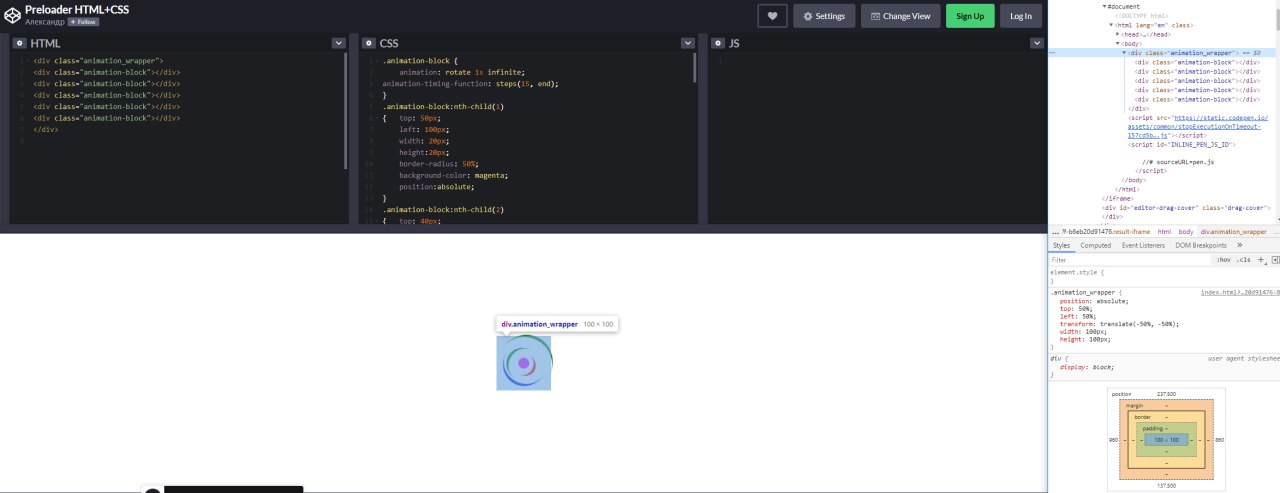Collapse the animation_wrapper div node
The width and height of the screenshot is (1280, 493).
(1124, 53)
